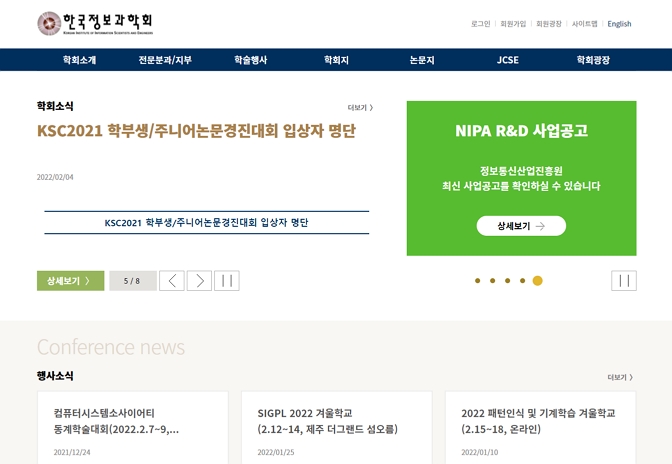672x464 pixels.
Task: Select the first banner carousel dot
Action: [478, 281]
